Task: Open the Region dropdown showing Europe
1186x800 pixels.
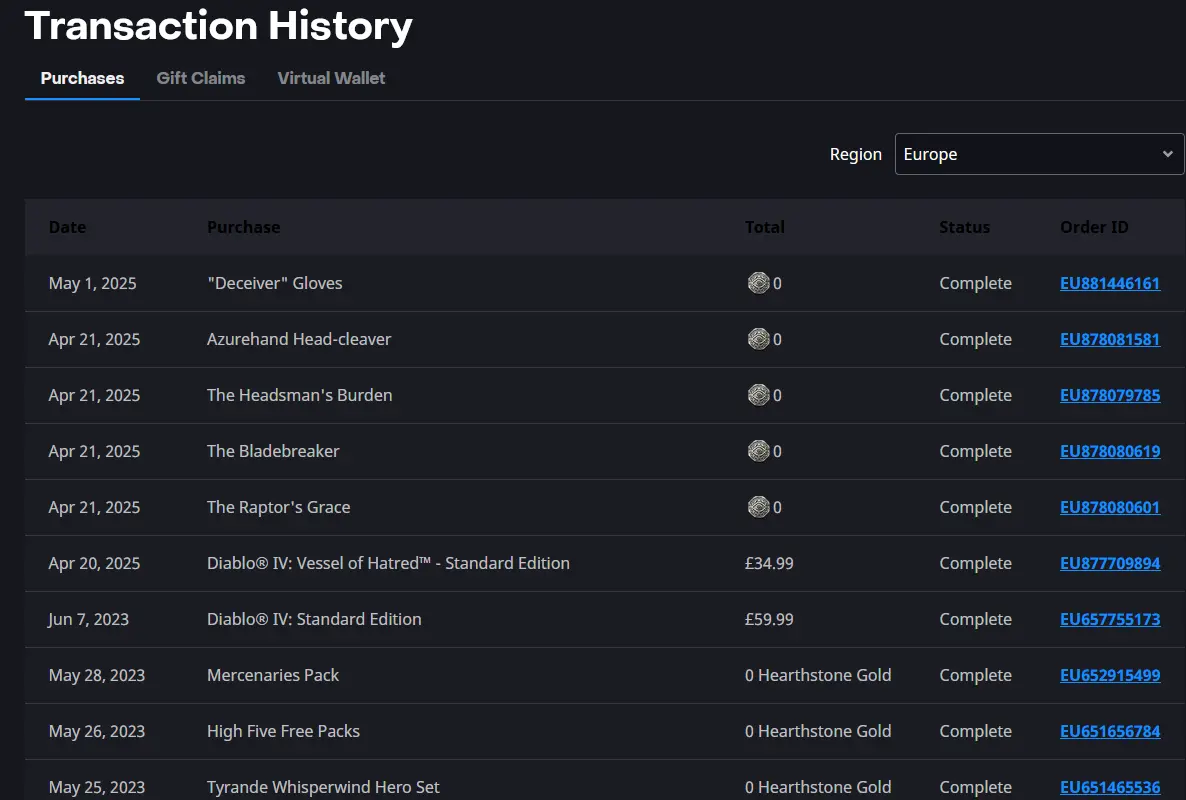Action: click(1039, 154)
